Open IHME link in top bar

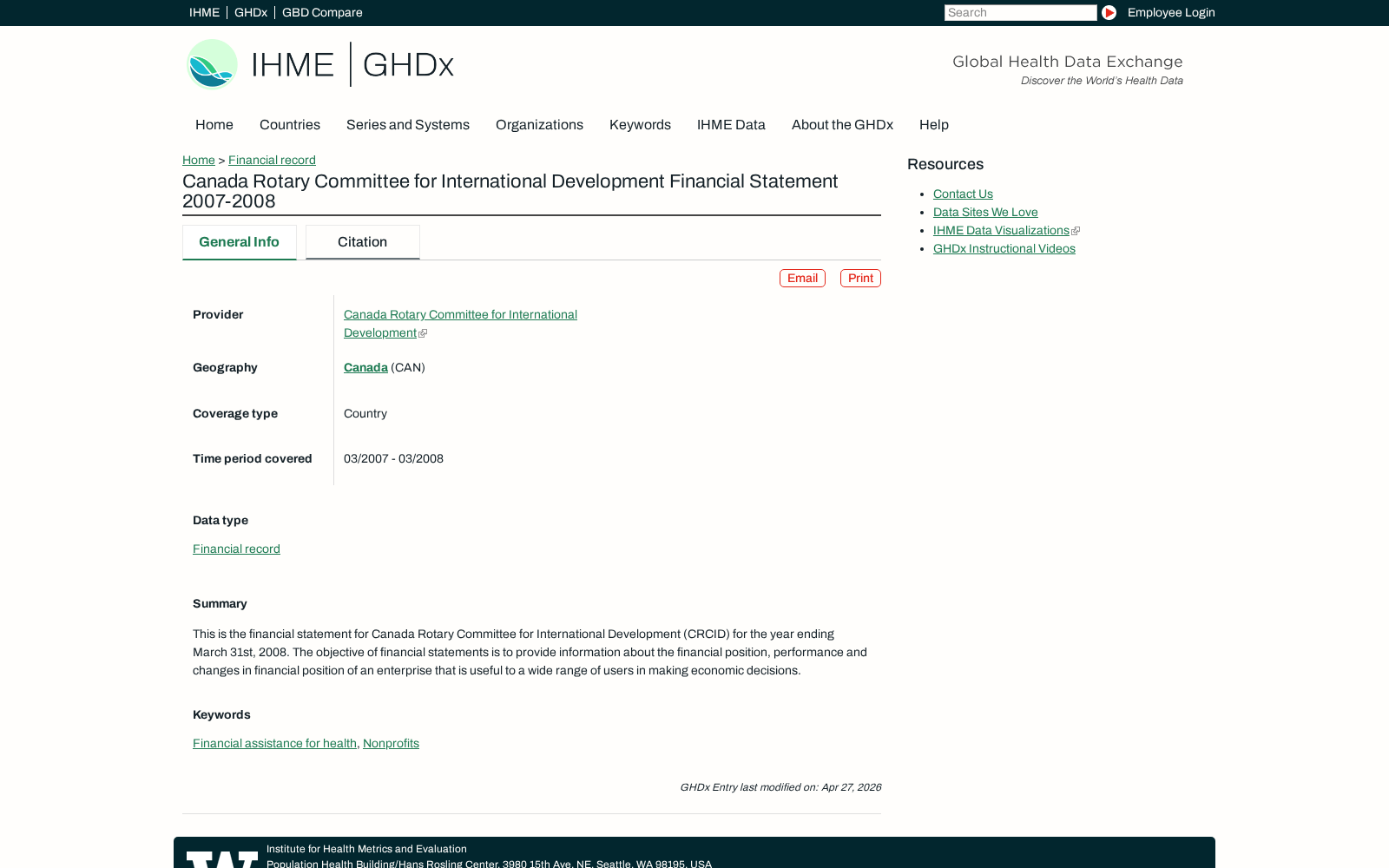click(204, 12)
